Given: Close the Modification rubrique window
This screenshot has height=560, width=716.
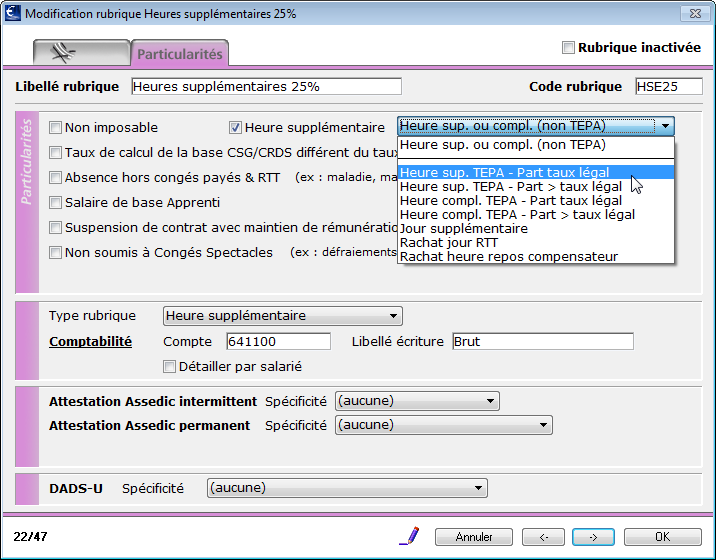Looking at the screenshot, I should [x=695, y=13].
